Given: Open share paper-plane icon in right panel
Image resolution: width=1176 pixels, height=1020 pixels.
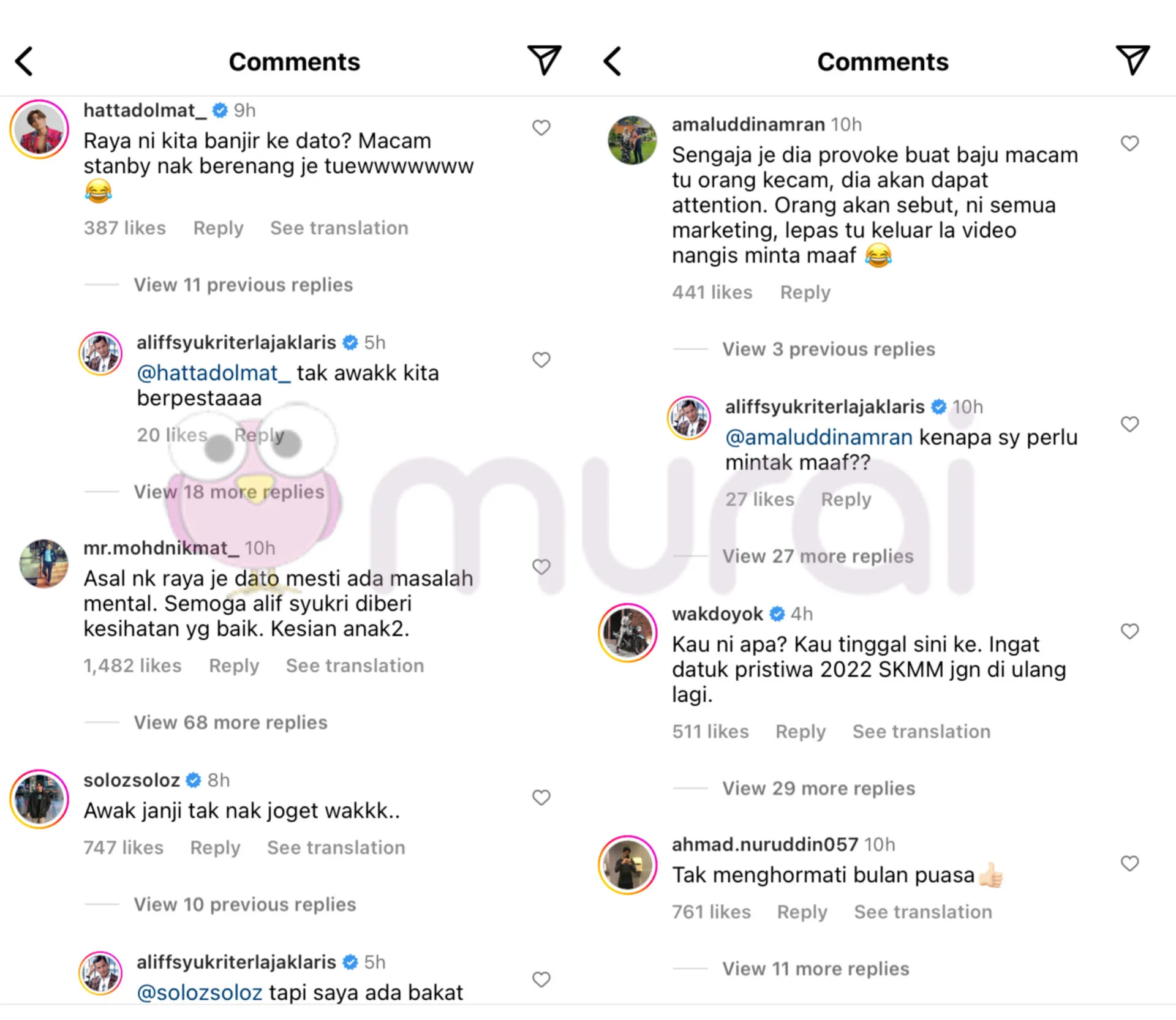Looking at the screenshot, I should (x=1133, y=60).
